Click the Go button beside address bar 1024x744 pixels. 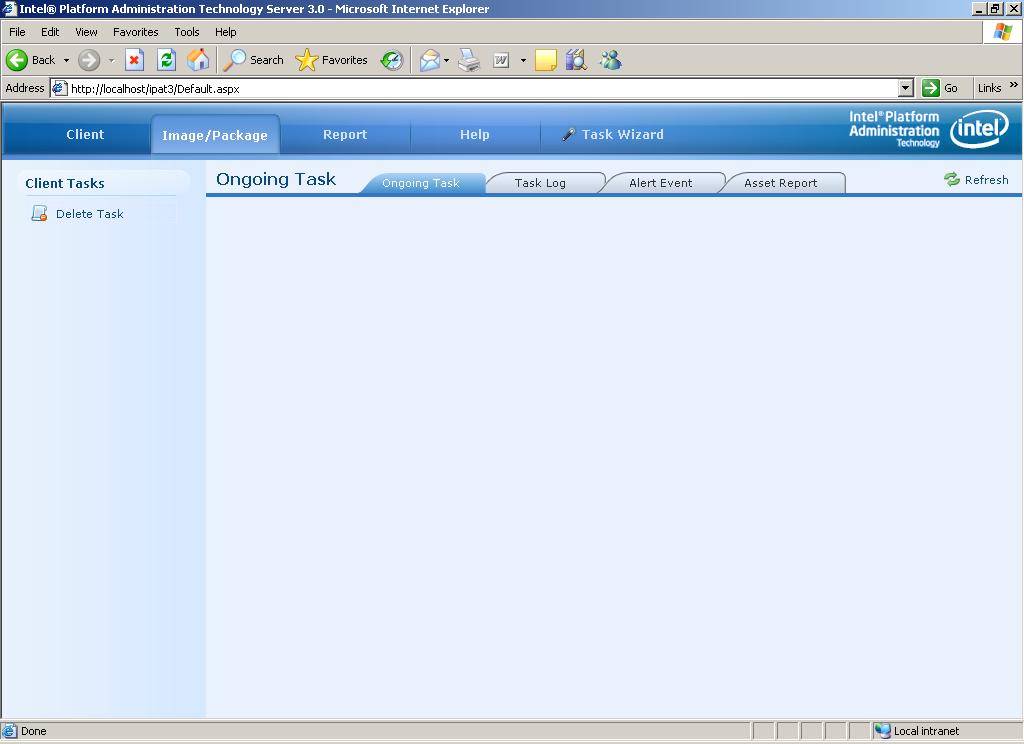(941, 88)
